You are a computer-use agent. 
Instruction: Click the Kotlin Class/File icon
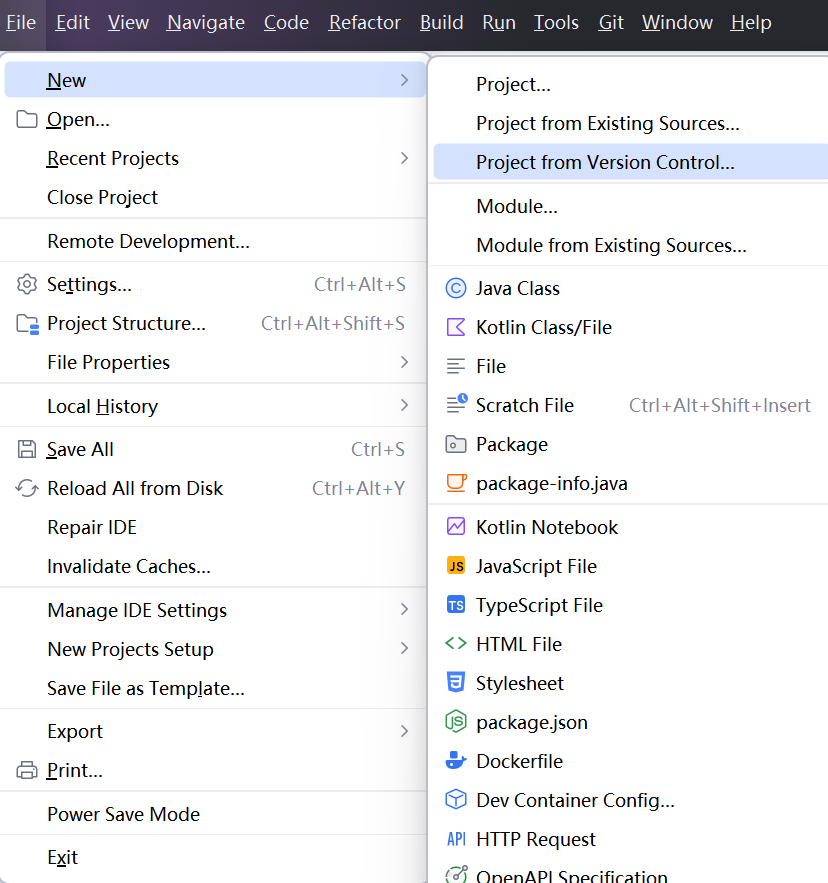tap(456, 327)
